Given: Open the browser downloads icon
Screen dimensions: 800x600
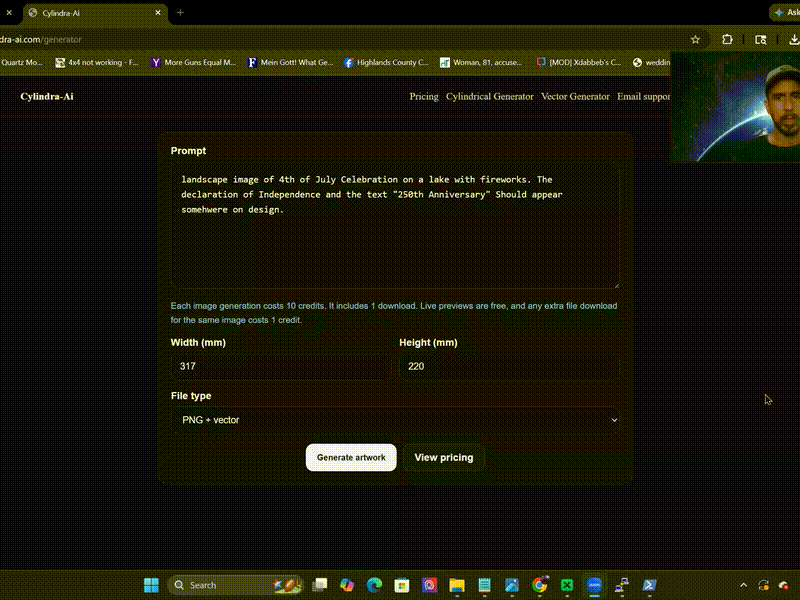Looking at the screenshot, I should [x=794, y=39].
